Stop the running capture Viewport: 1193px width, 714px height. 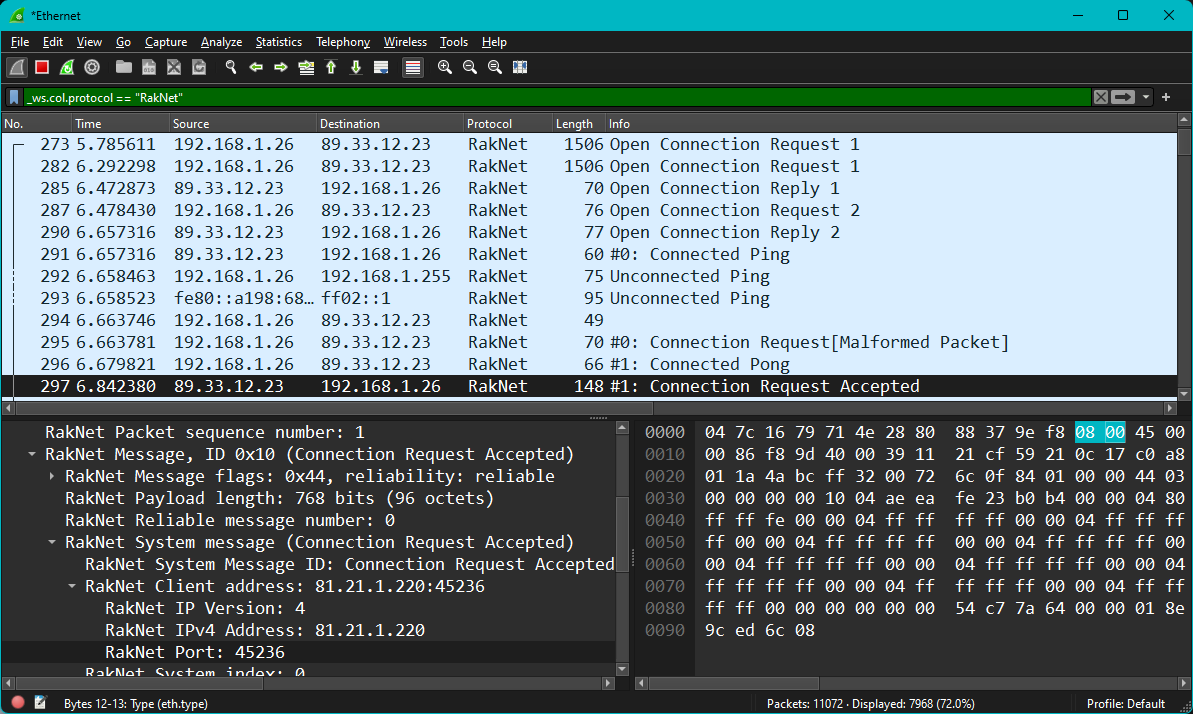pyautogui.click(x=40, y=67)
